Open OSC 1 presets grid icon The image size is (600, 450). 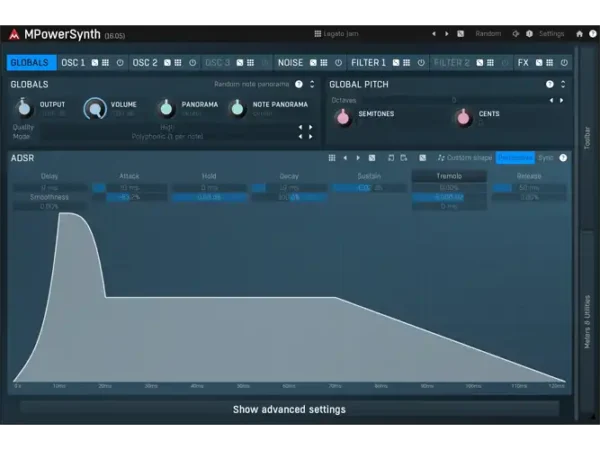(x=105, y=63)
